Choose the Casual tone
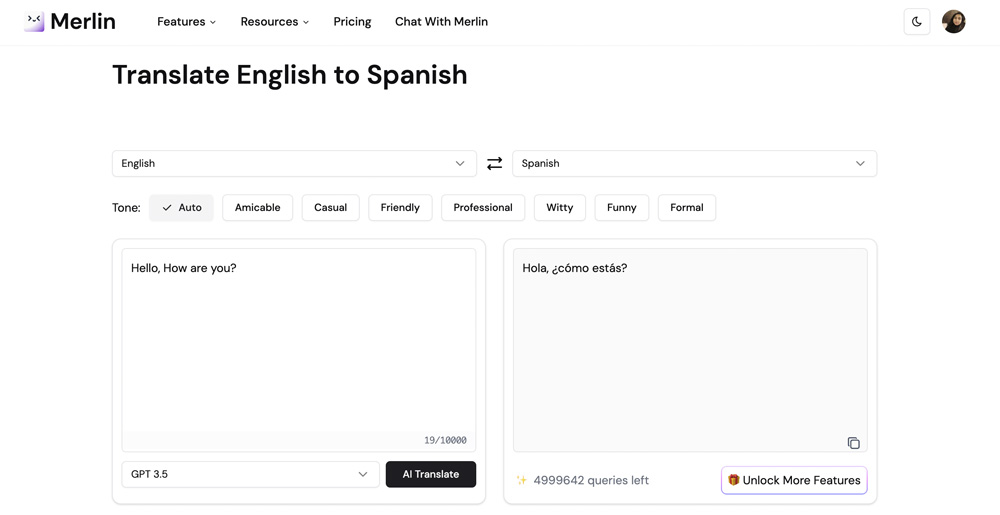 (330, 208)
